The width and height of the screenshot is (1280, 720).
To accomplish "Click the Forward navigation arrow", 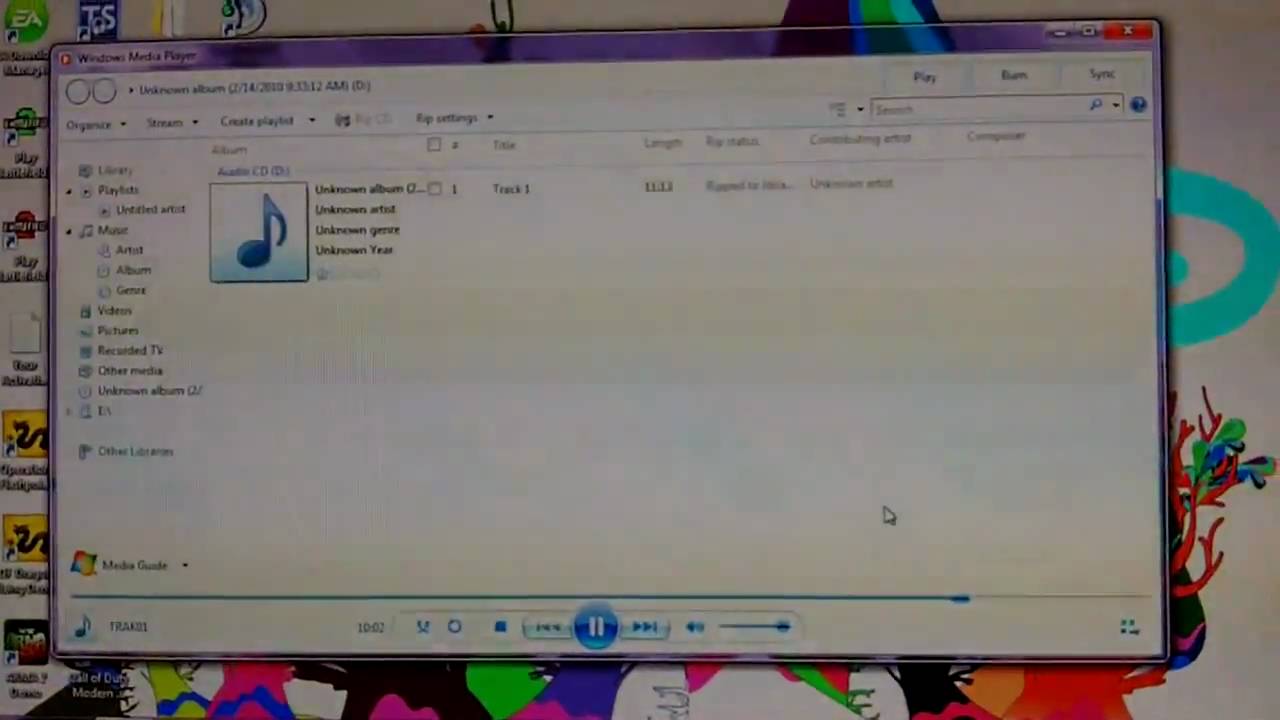I will click(x=104, y=92).
